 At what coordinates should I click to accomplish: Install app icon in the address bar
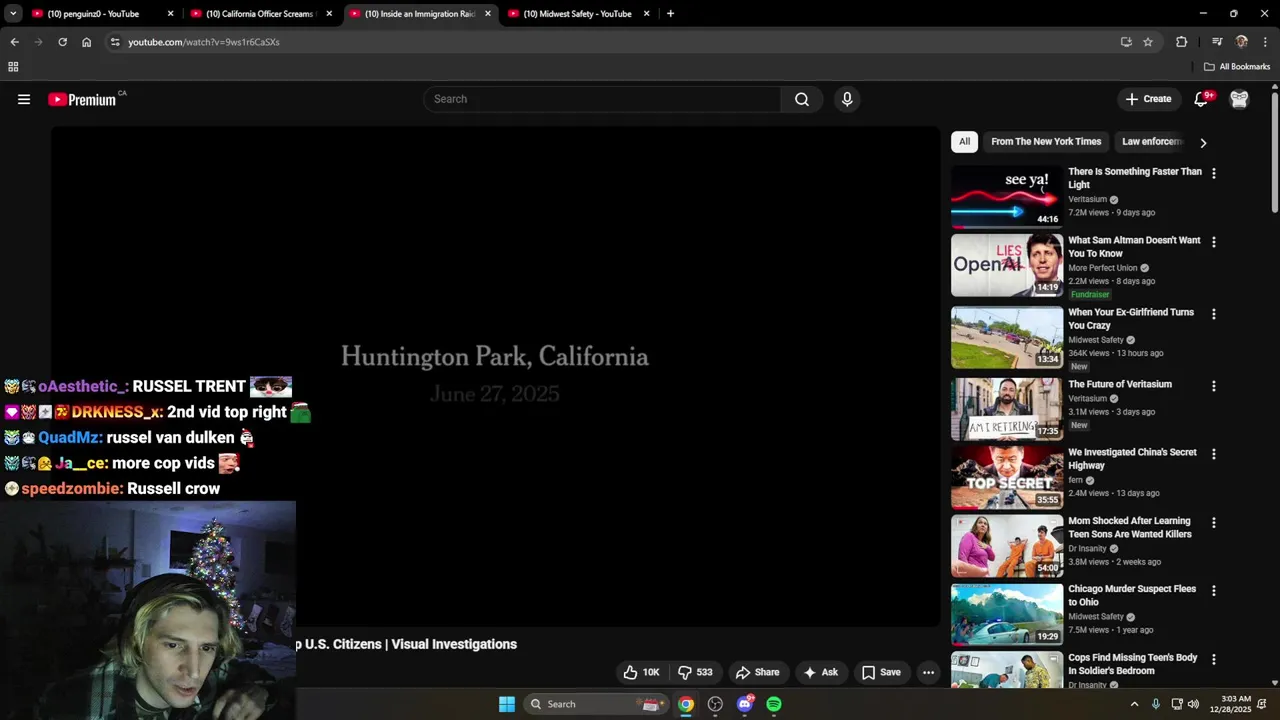(1126, 42)
